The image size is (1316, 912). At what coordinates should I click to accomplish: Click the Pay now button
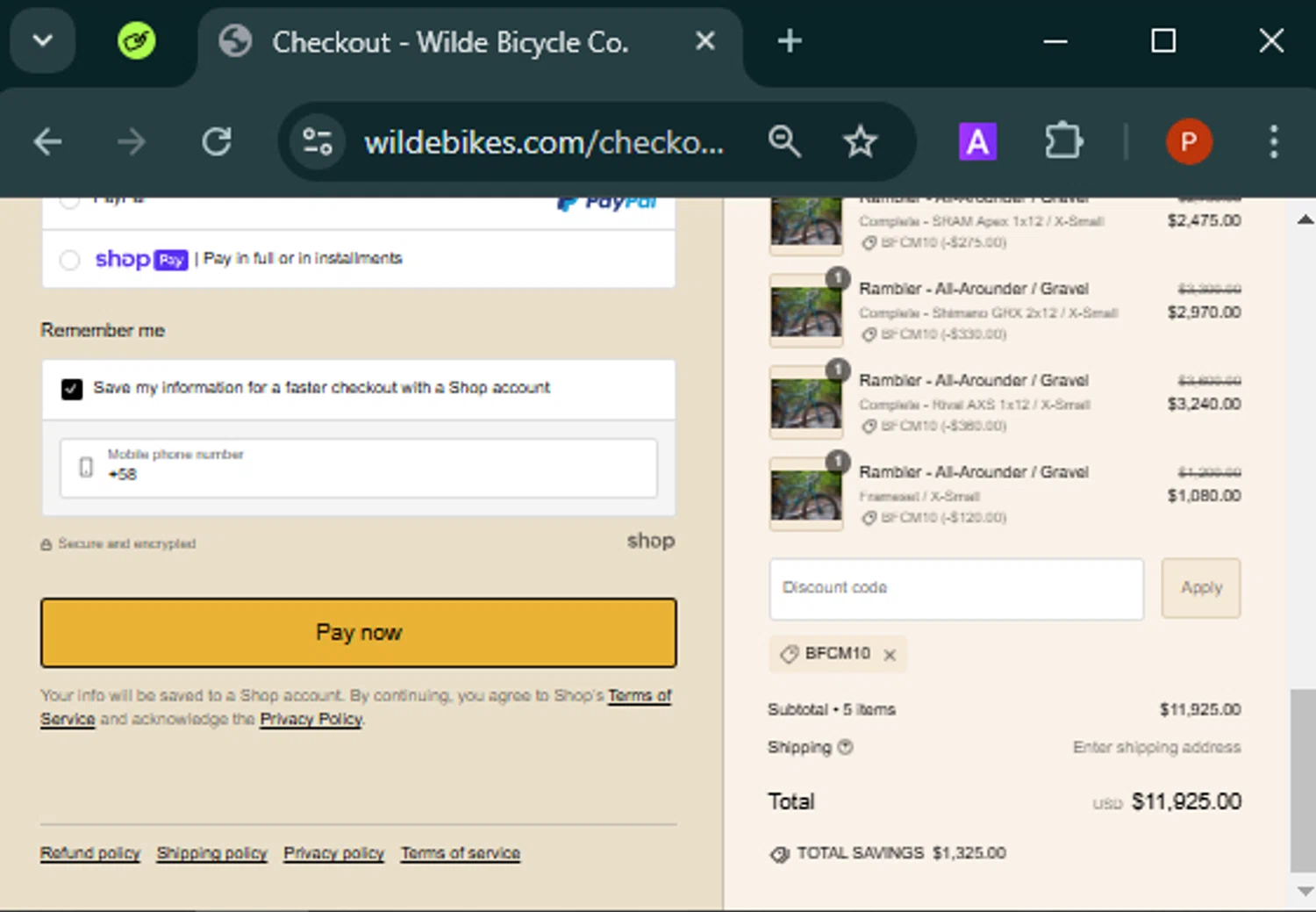(x=358, y=633)
